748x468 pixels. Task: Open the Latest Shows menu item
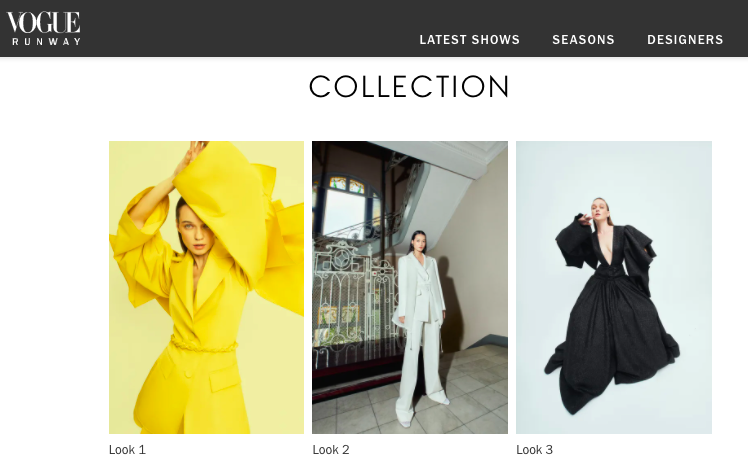(x=469, y=40)
